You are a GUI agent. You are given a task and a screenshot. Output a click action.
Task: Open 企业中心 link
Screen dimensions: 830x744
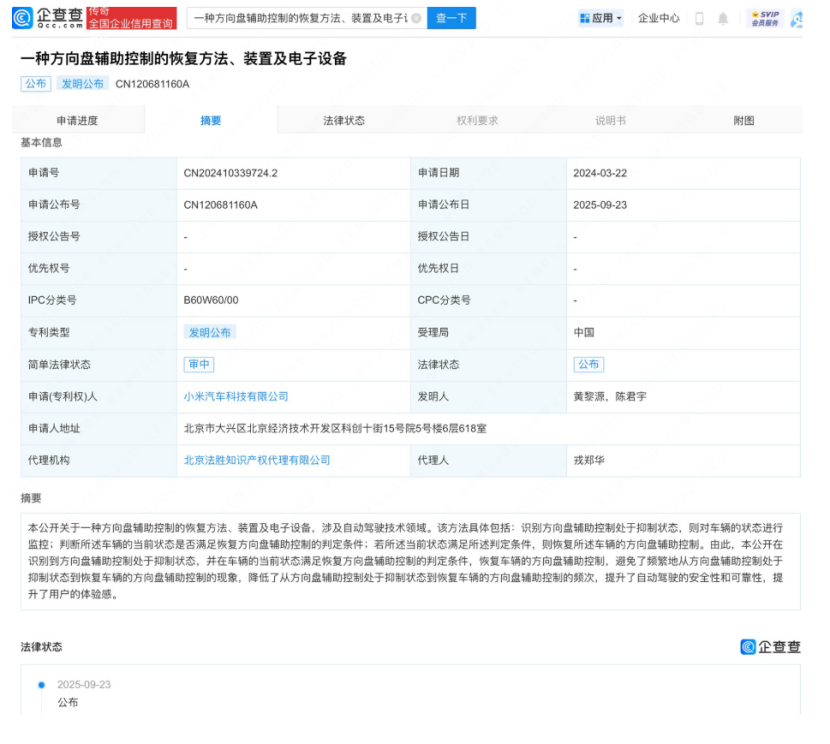(x=658, y=19)
